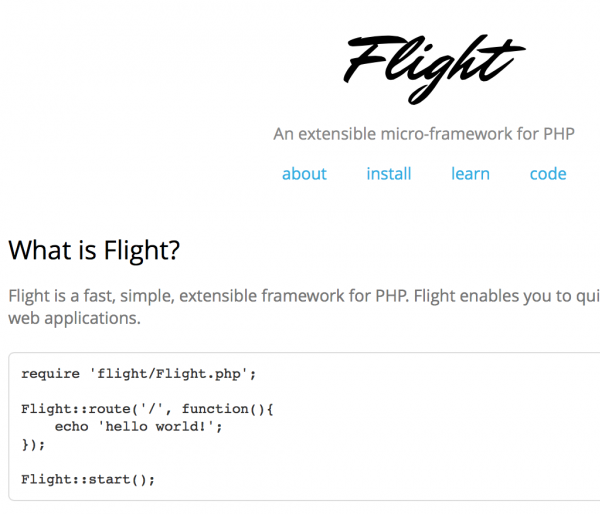Open the about page link

tap(304, 174)
